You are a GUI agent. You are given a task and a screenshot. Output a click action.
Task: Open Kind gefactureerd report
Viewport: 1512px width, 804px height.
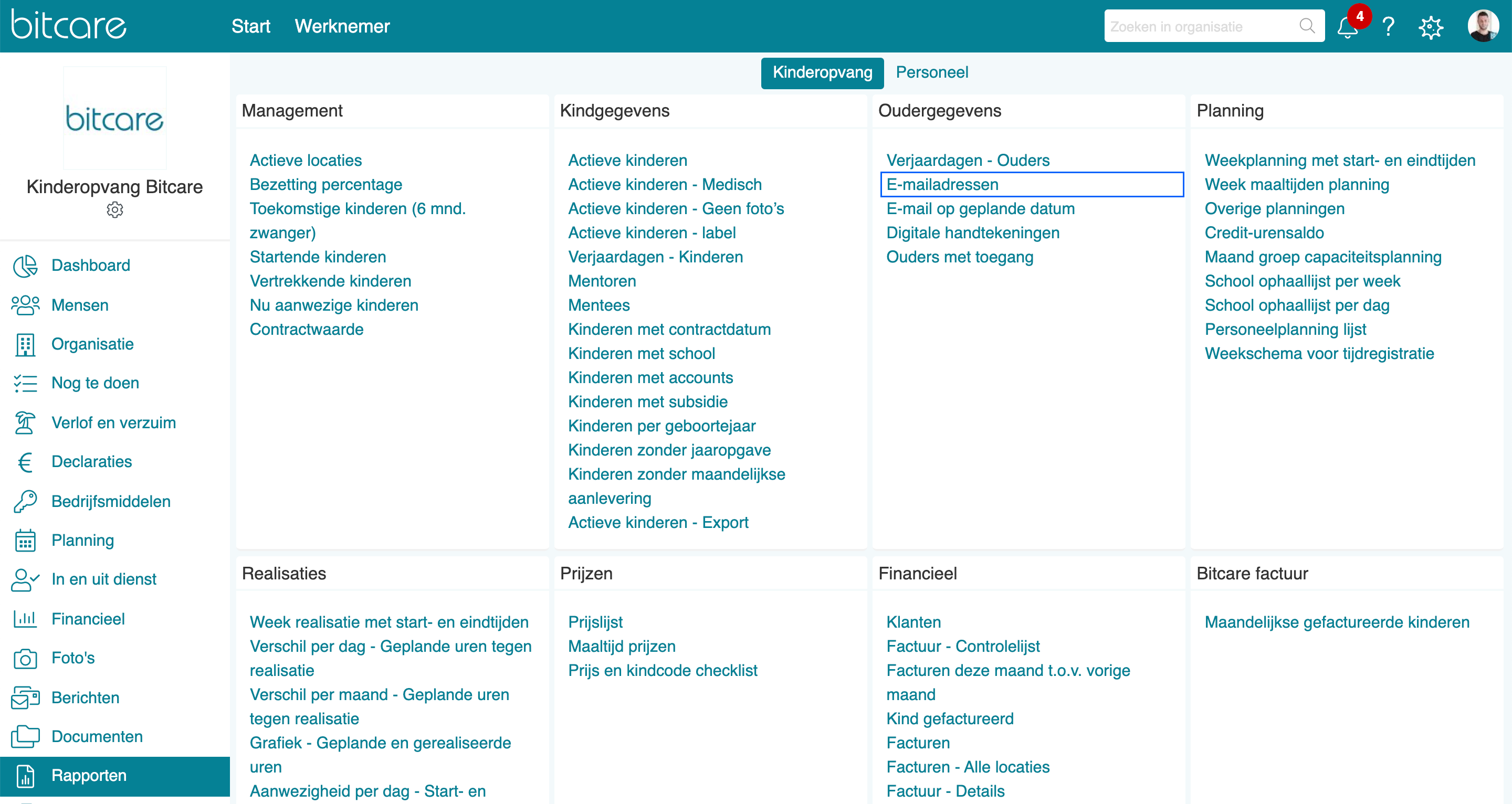pyautogui.click(x=950, y=719)
